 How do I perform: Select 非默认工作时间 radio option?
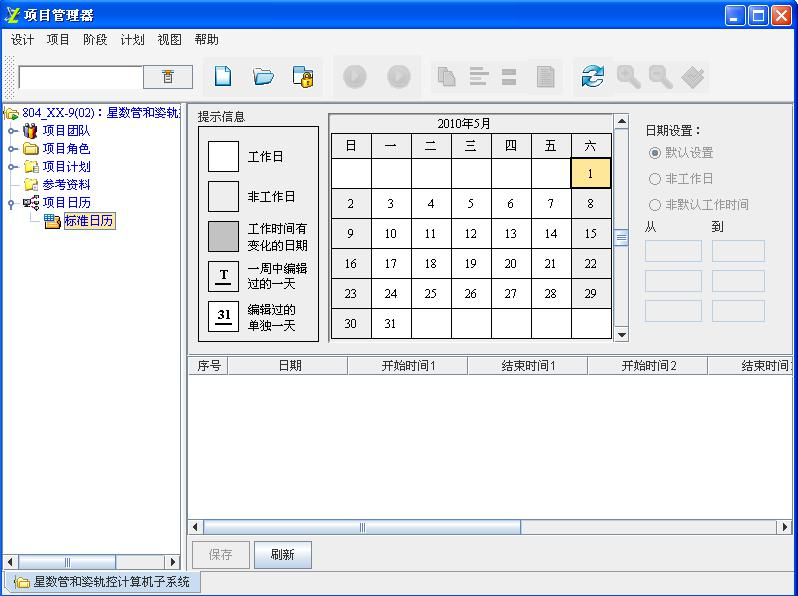655,205
